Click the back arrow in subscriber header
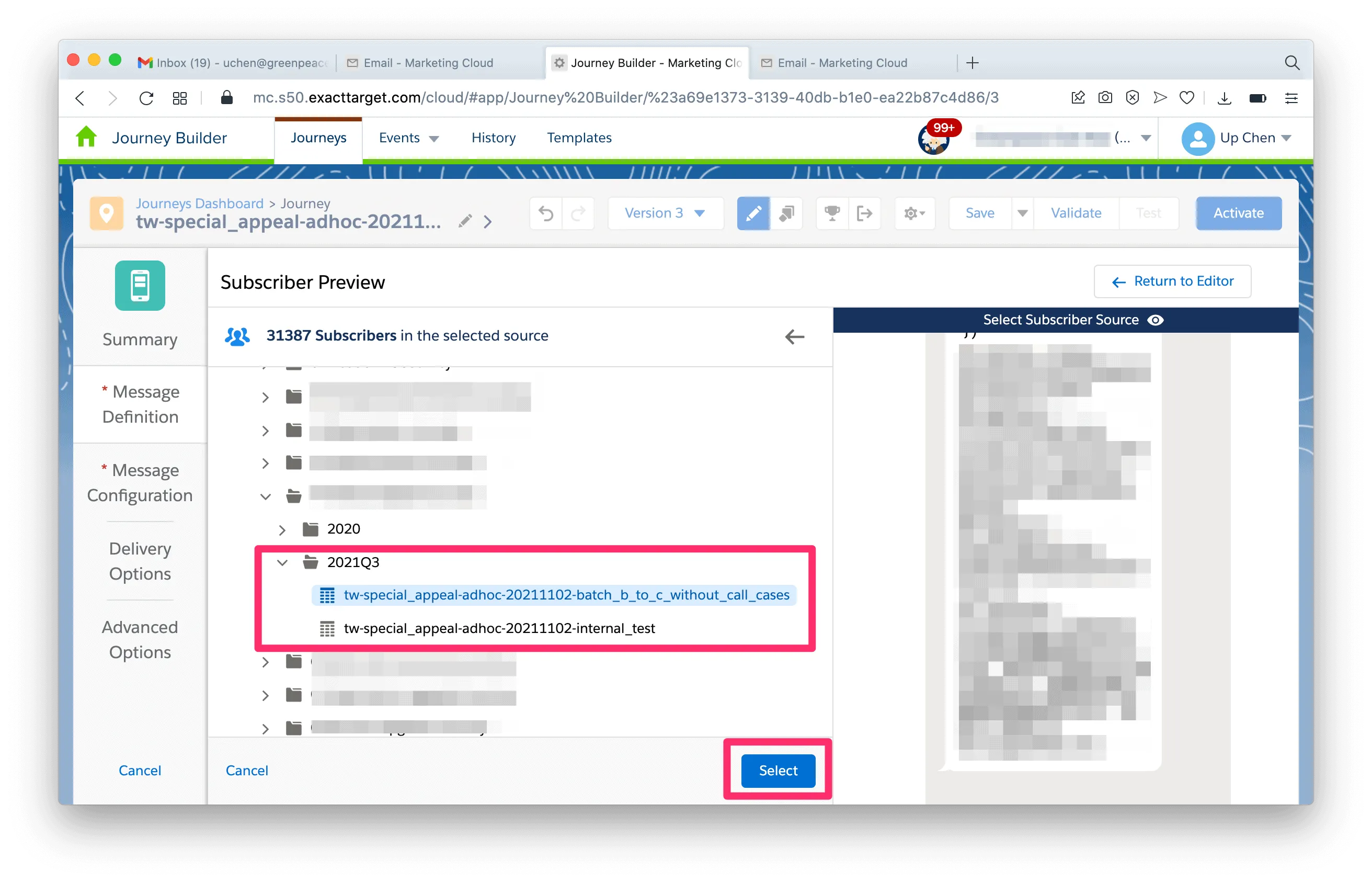1372x882 pixels. pos(794,336)
